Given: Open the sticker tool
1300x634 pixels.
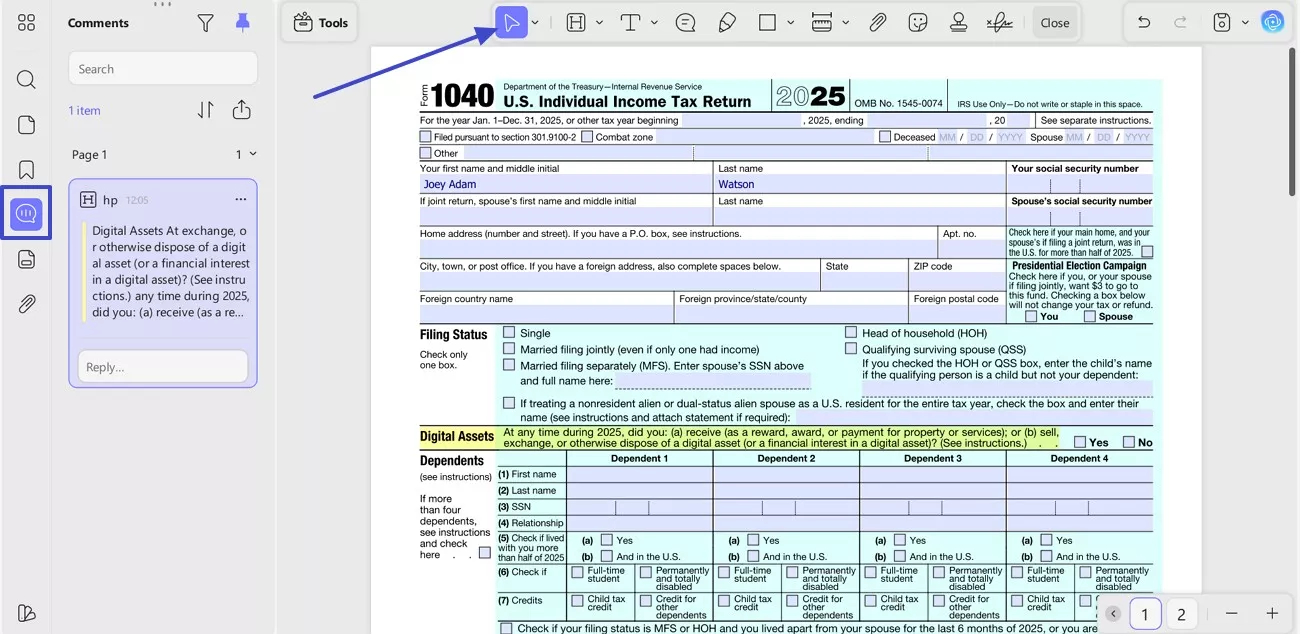Looking at the screenshot, I should click(918, 22).
